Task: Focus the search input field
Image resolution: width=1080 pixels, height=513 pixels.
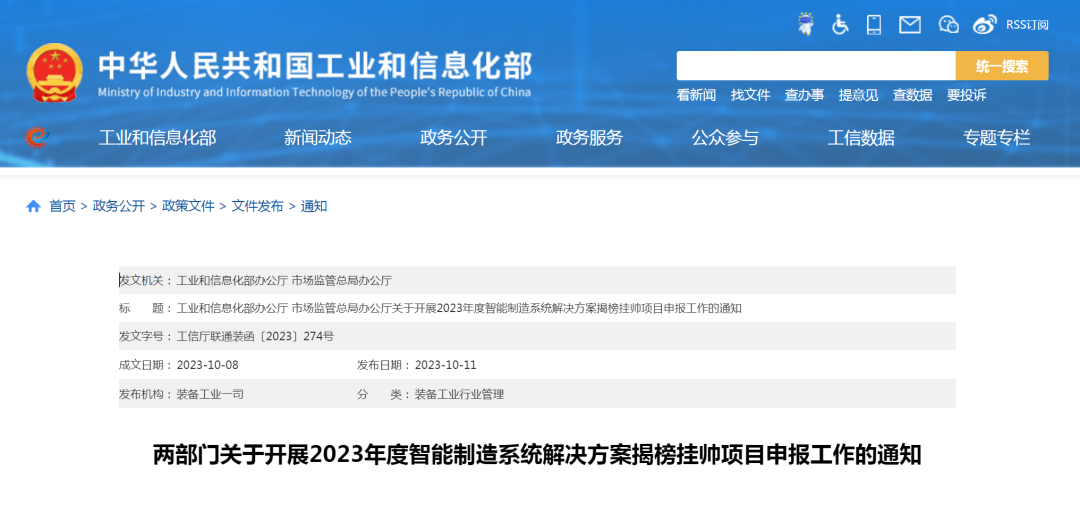Action: (x=816, y=66)
